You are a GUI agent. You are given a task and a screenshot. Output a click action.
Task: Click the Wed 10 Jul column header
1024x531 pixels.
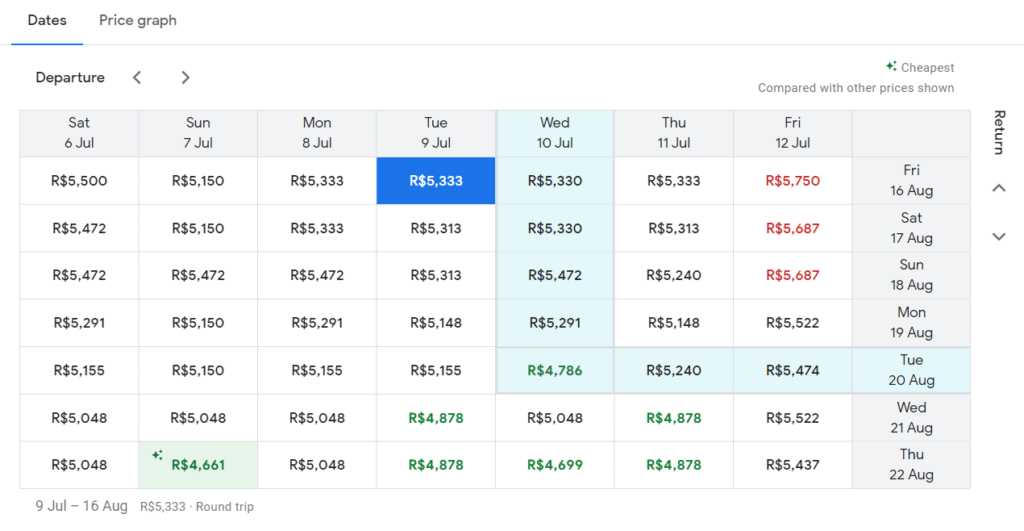(x=555, y=133)
